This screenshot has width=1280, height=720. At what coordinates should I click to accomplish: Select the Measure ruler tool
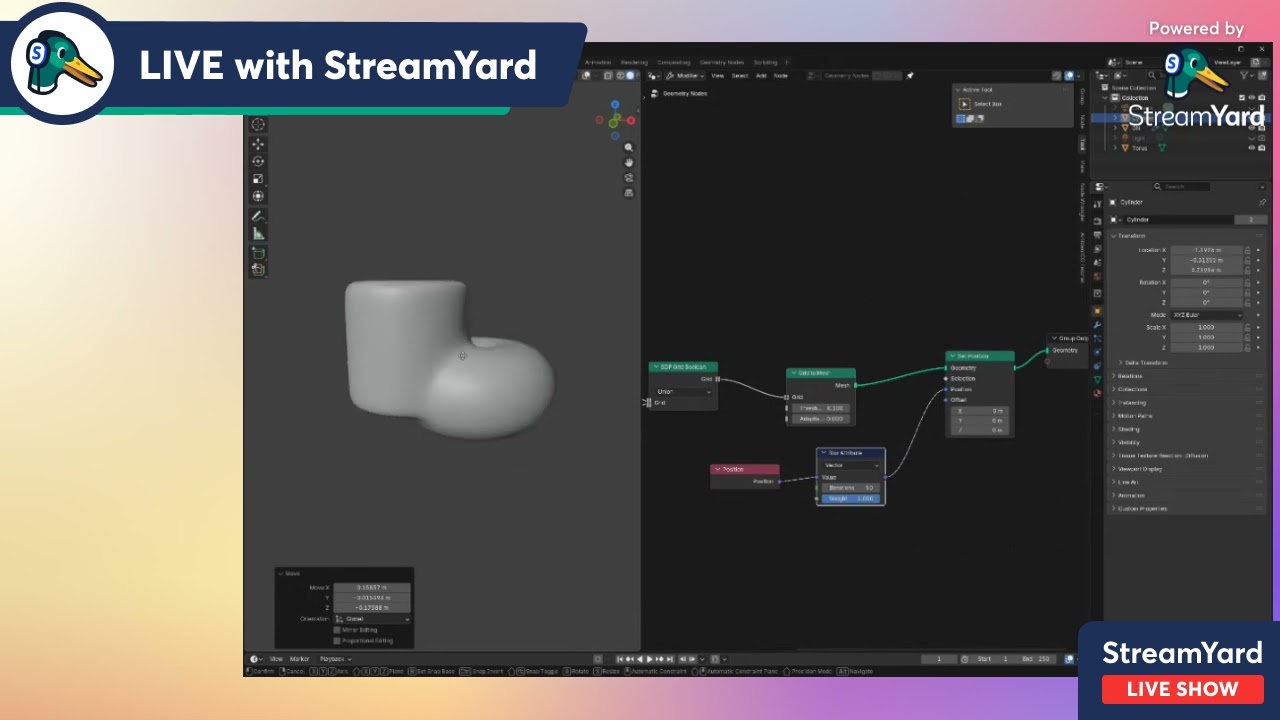(x=258, y=233)
